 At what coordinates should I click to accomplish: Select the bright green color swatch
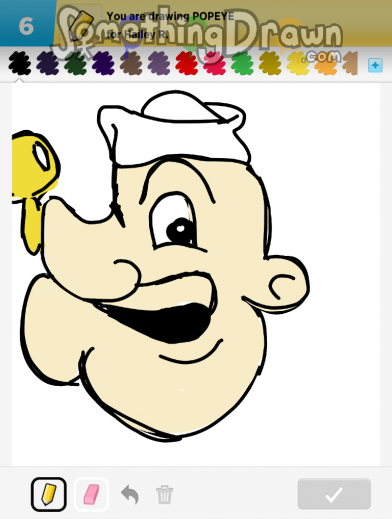coord(242,63)
